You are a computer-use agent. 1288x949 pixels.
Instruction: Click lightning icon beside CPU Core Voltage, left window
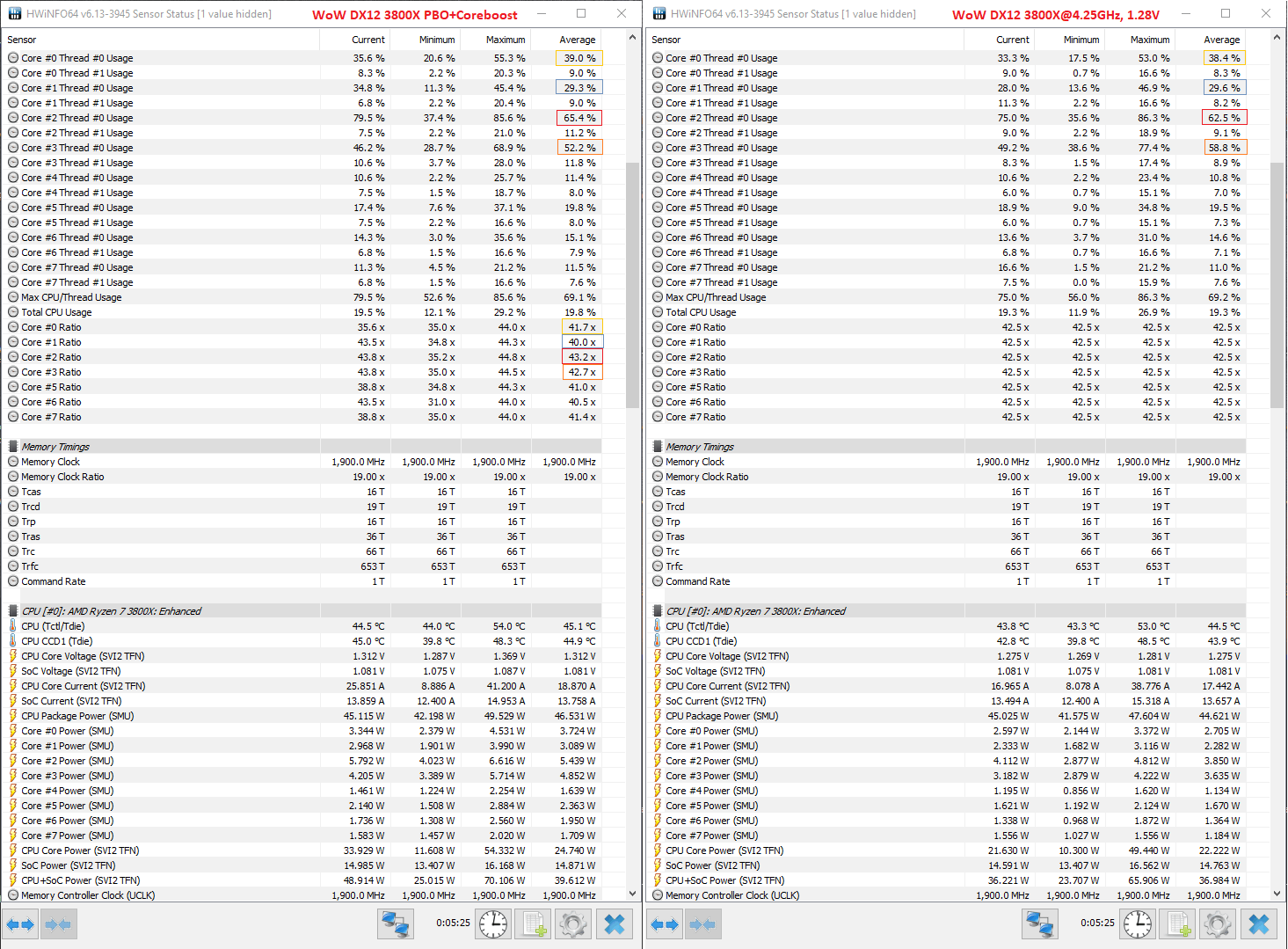13,656
